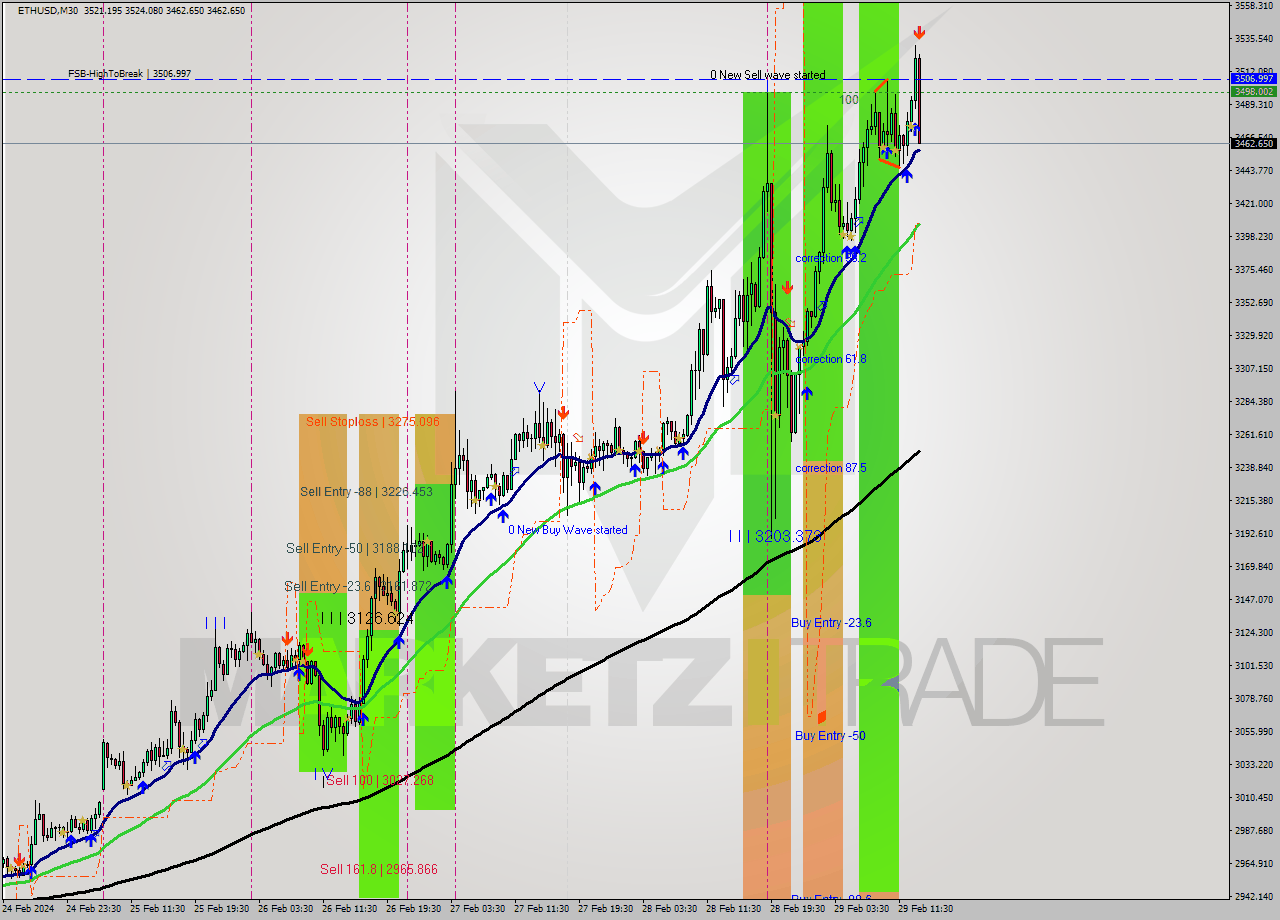The image size is (1280, 920).
Task: Click the 3284.380 price axis value
Action: (x=1253, y=402)
